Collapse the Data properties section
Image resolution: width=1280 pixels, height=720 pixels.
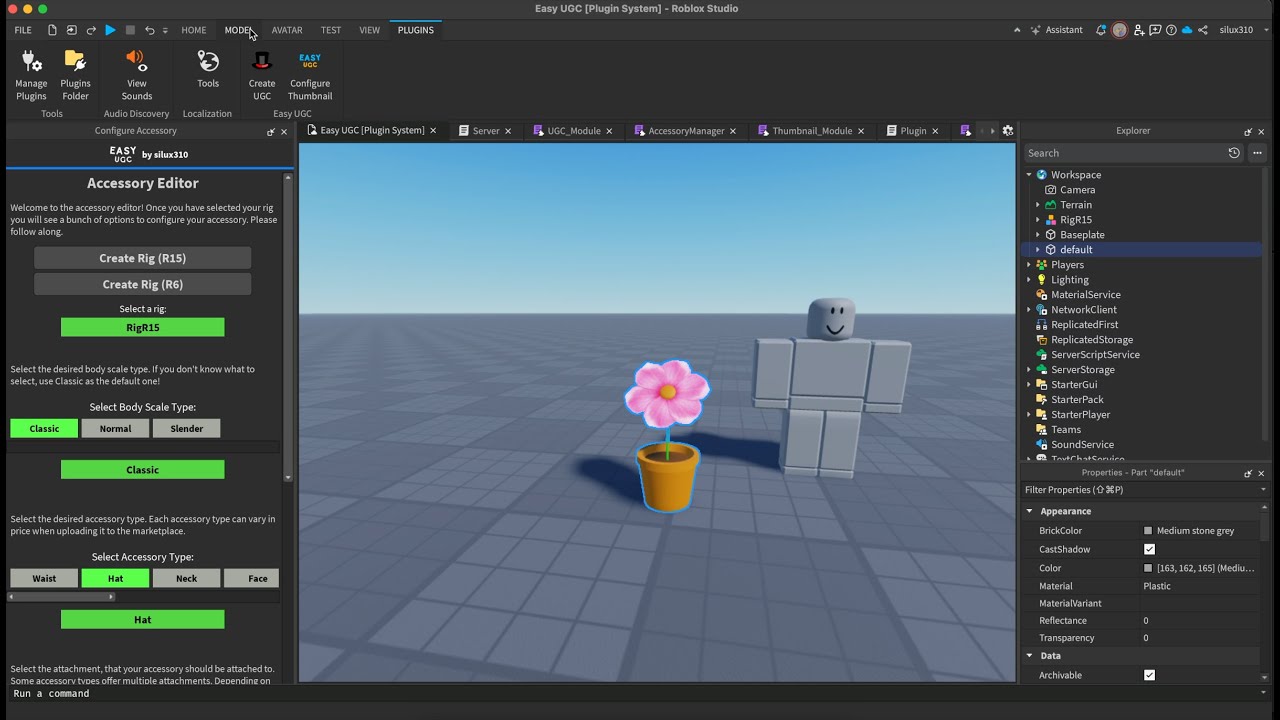1029,656
